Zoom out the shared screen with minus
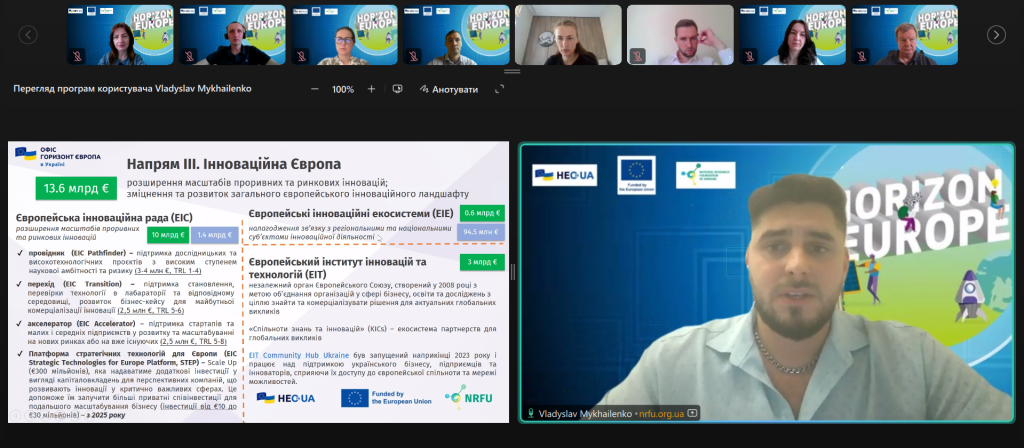 315,89
